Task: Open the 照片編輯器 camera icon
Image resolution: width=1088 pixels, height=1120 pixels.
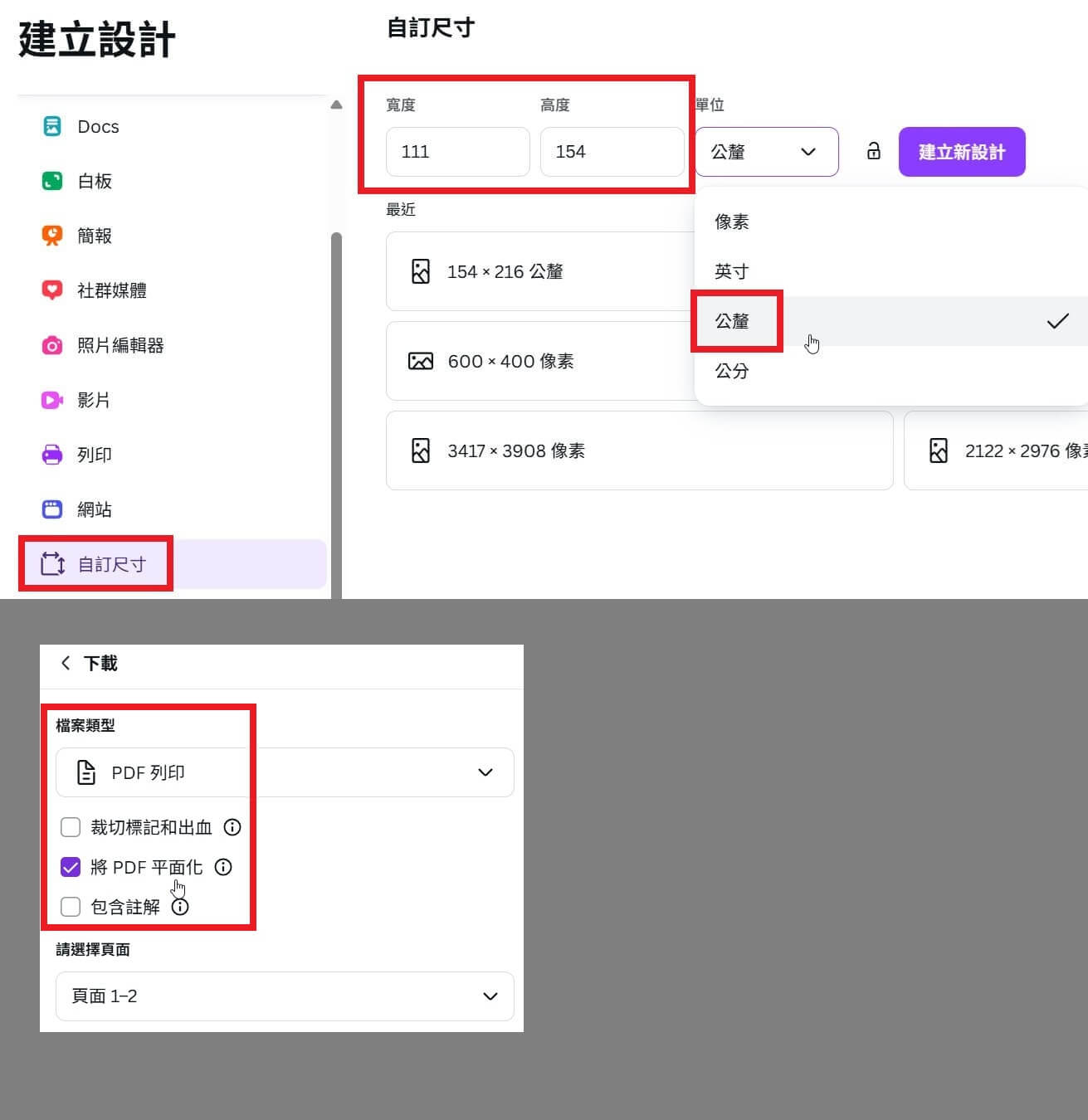Action: click(x=51, y=345)
